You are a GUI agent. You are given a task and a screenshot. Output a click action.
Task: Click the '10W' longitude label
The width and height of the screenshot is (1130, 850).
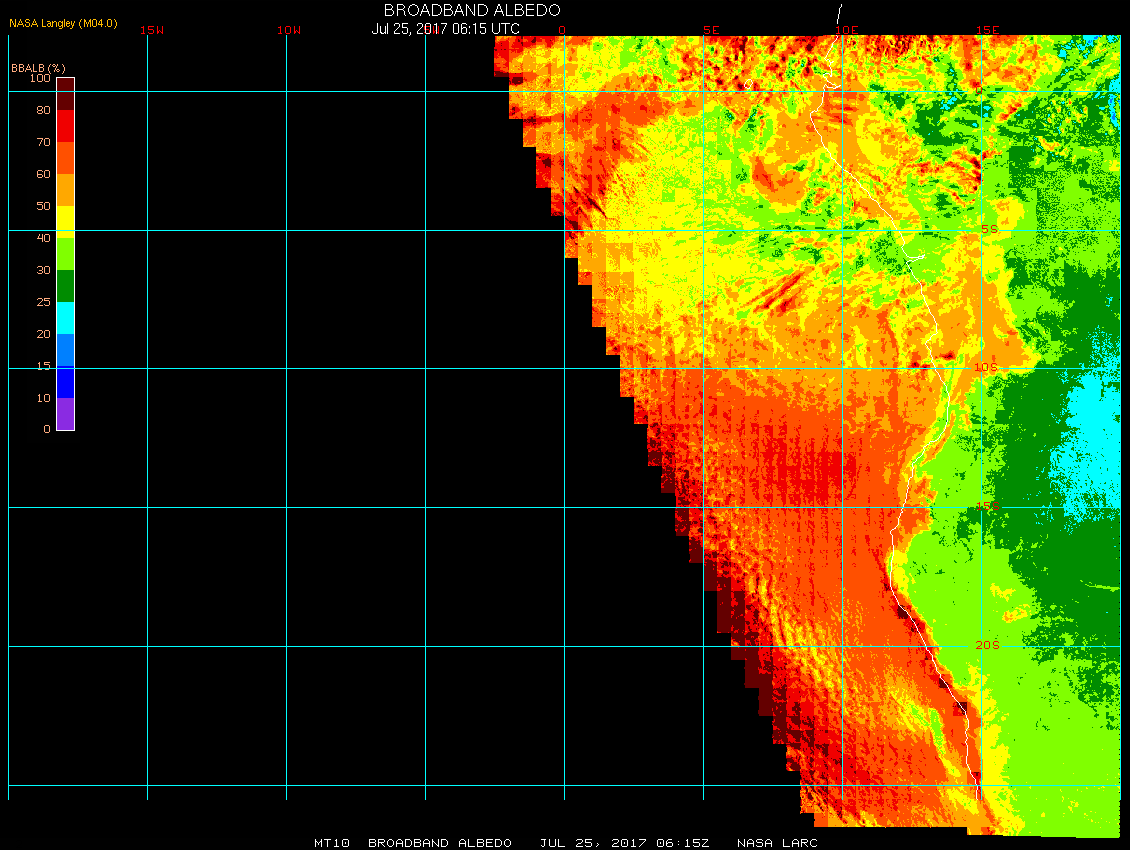point(289,30)
